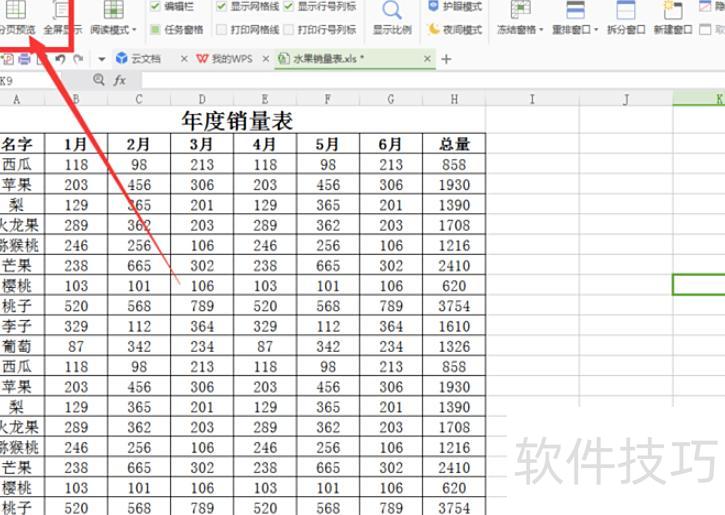Click cell 1326 in 葡萄 row
725x515 pixels.
pyautogui.click(x=454, y=346)
